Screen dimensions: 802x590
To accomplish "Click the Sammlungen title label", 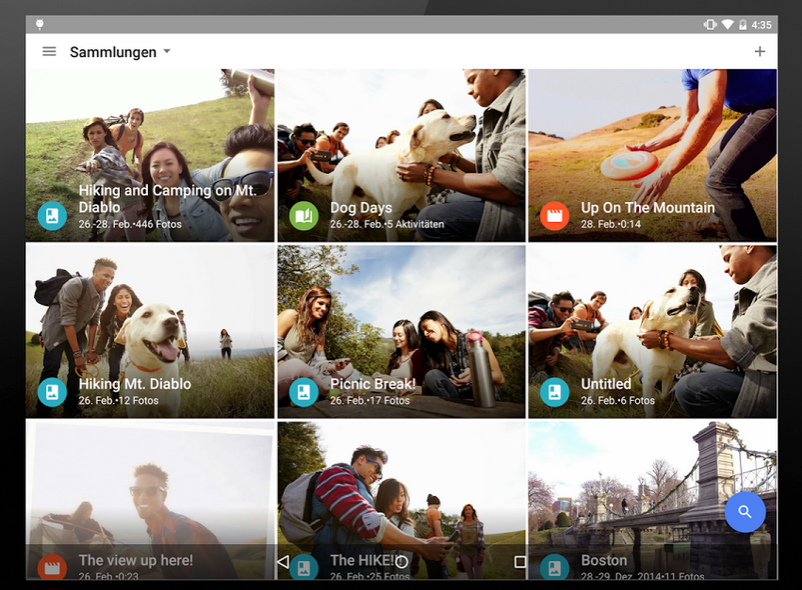I will pos(112,52).
